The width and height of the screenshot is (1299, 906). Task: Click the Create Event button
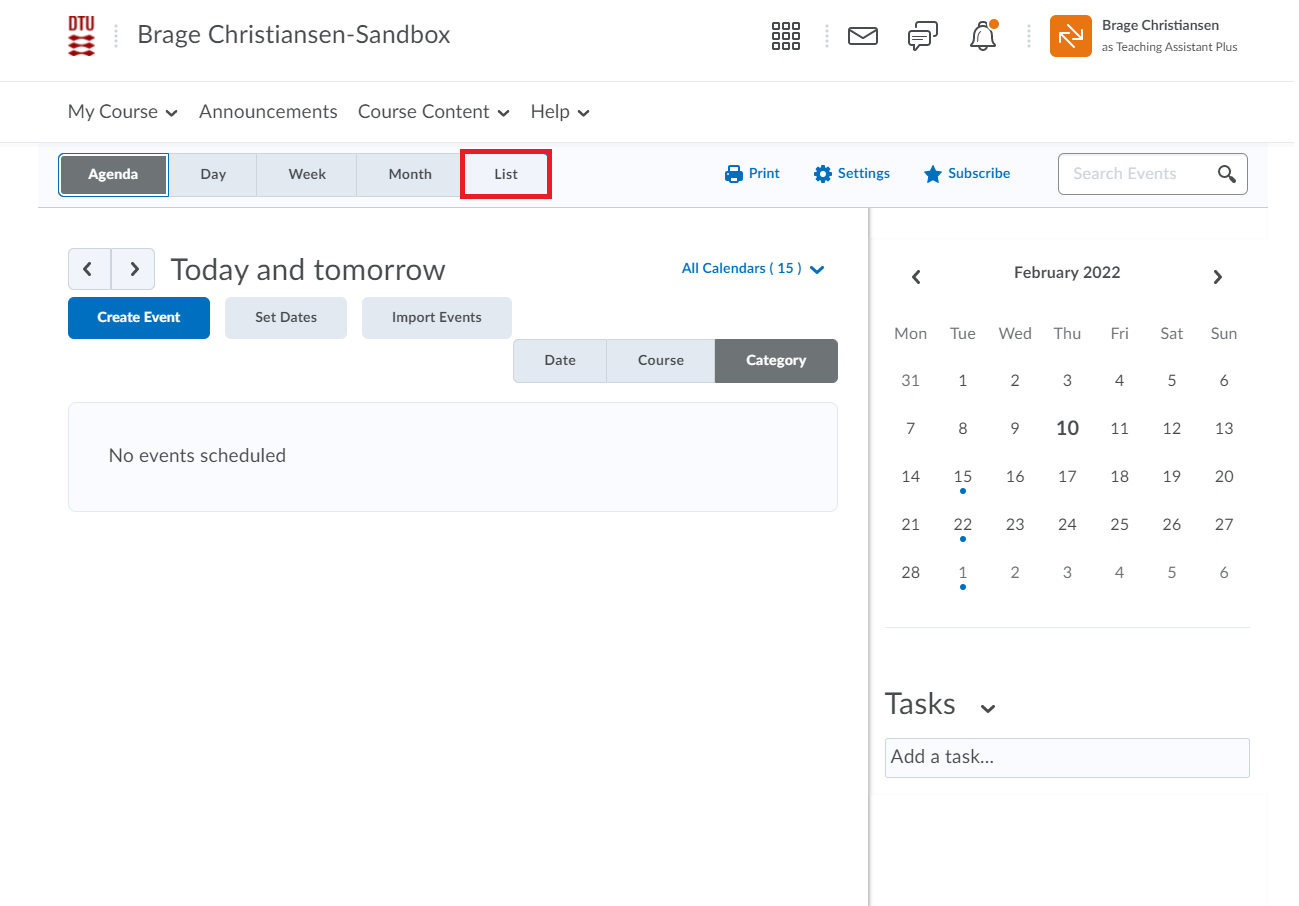tap(139, 318)
